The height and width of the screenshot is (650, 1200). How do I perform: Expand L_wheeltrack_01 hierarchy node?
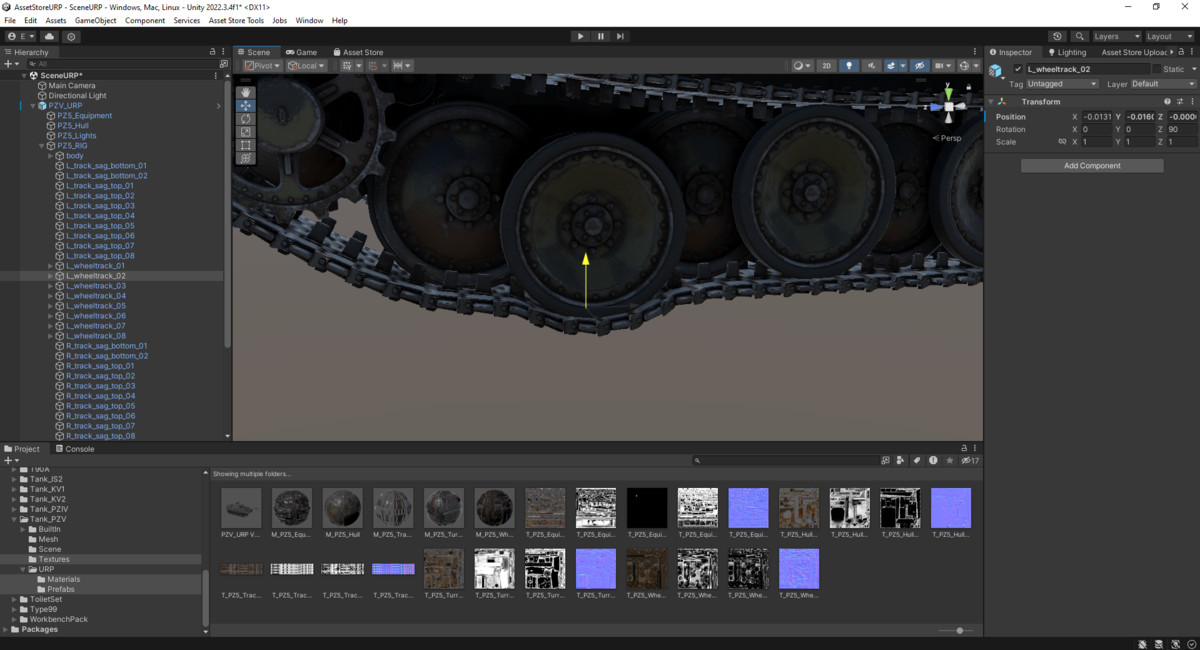pyautogui.click(x=51, y=266)
